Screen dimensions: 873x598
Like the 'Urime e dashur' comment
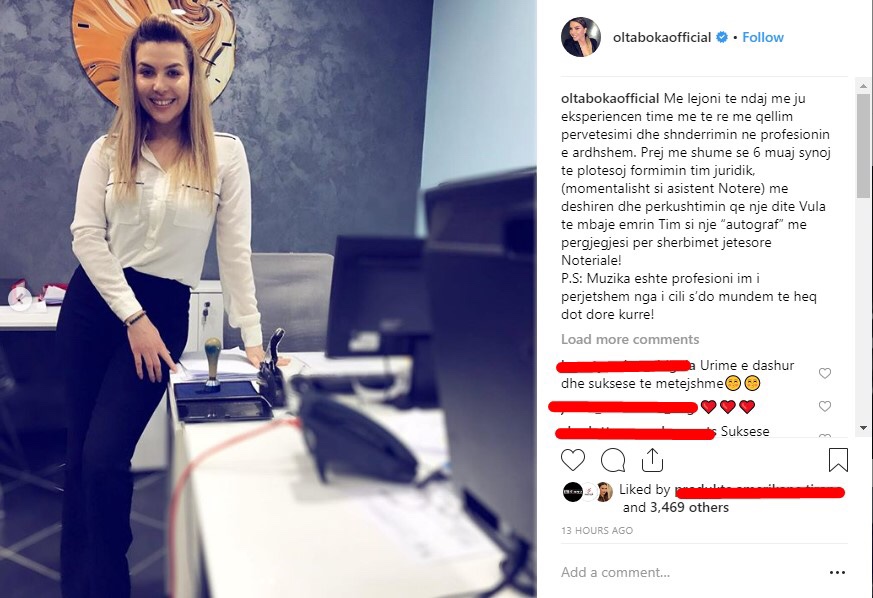pos(825,373)
